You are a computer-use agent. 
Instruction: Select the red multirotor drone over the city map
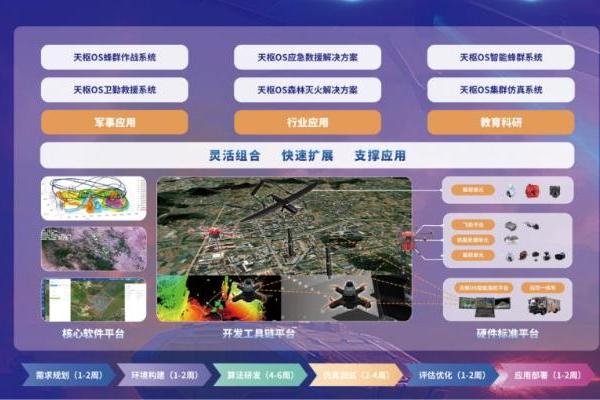pos(213,232)
